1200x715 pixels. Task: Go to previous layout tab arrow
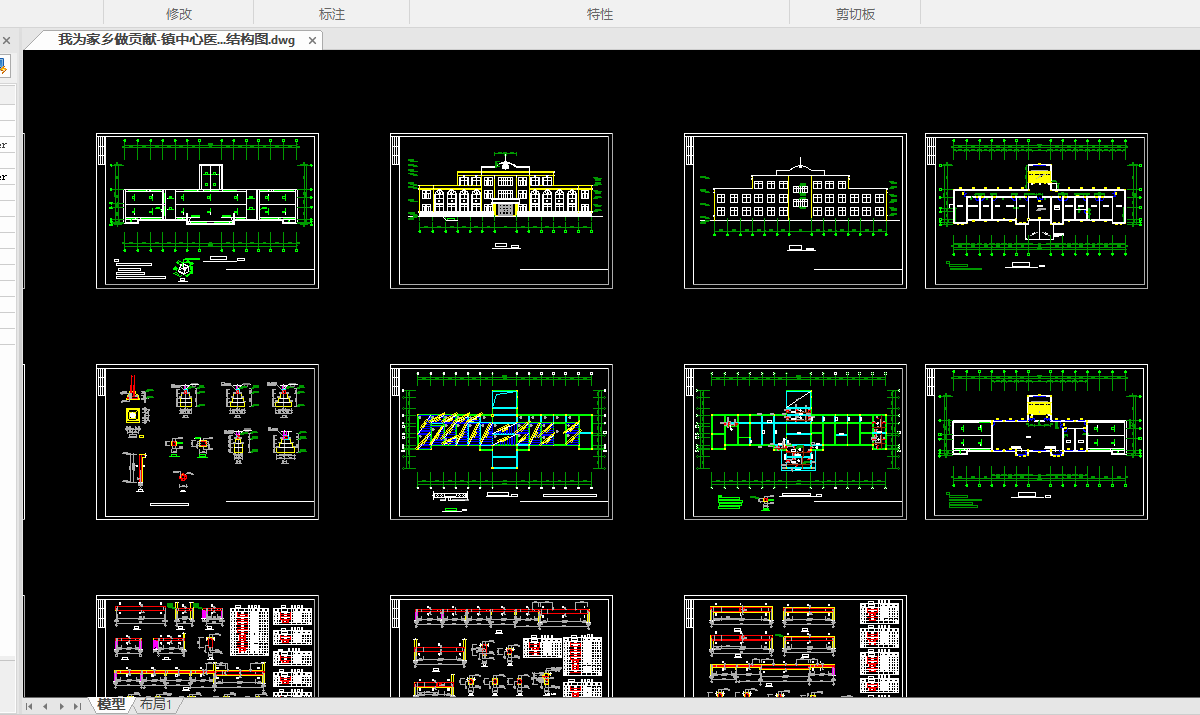point(45,706)
